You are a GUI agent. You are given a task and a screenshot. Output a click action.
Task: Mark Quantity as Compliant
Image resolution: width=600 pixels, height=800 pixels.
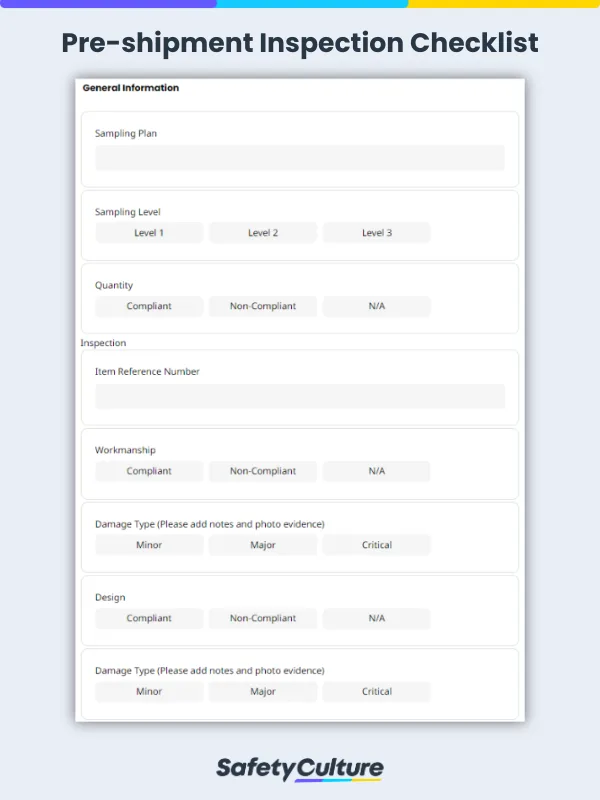(x=148, y=306)
